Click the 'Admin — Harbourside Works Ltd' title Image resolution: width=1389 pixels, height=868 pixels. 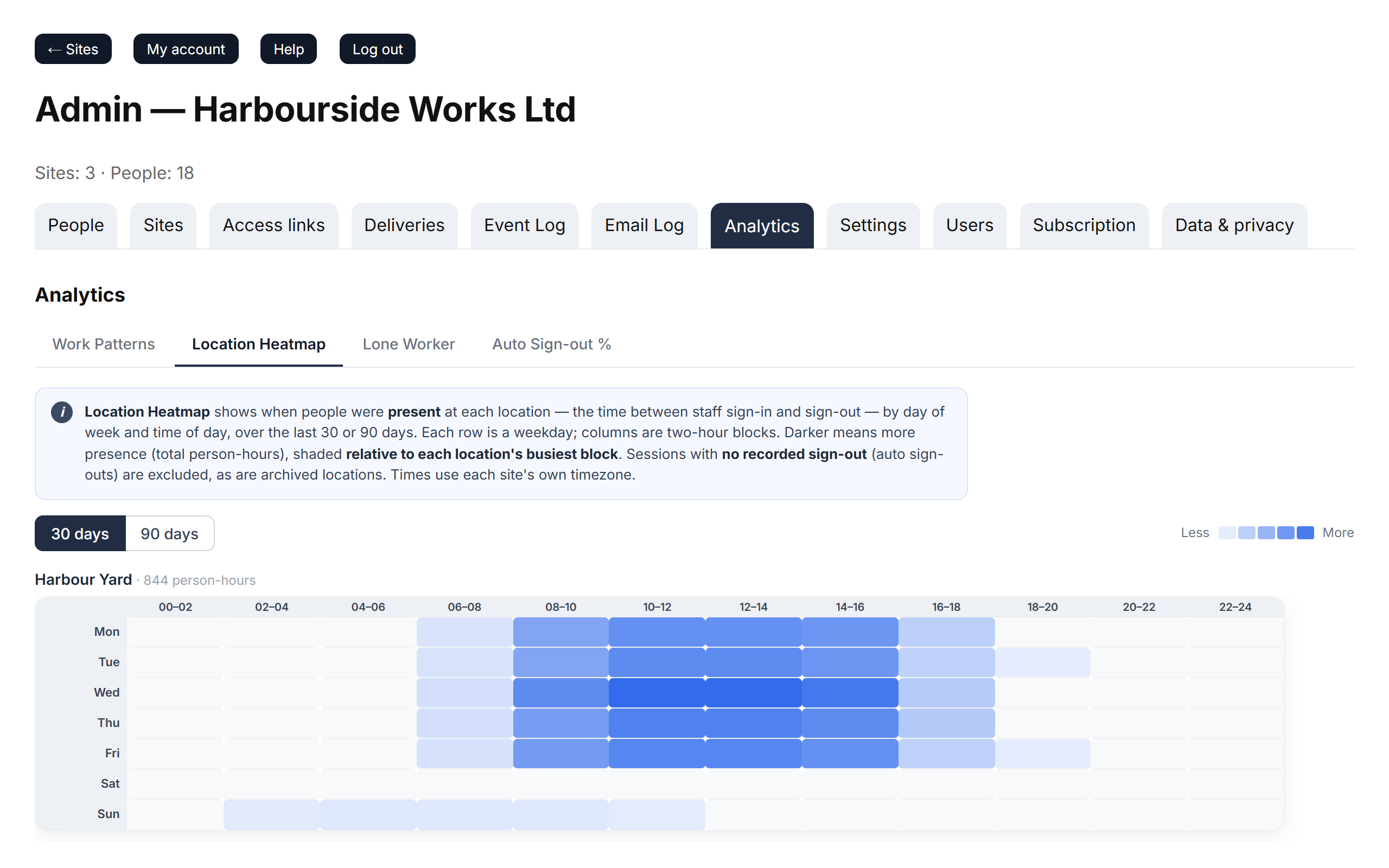pos(305,109)
